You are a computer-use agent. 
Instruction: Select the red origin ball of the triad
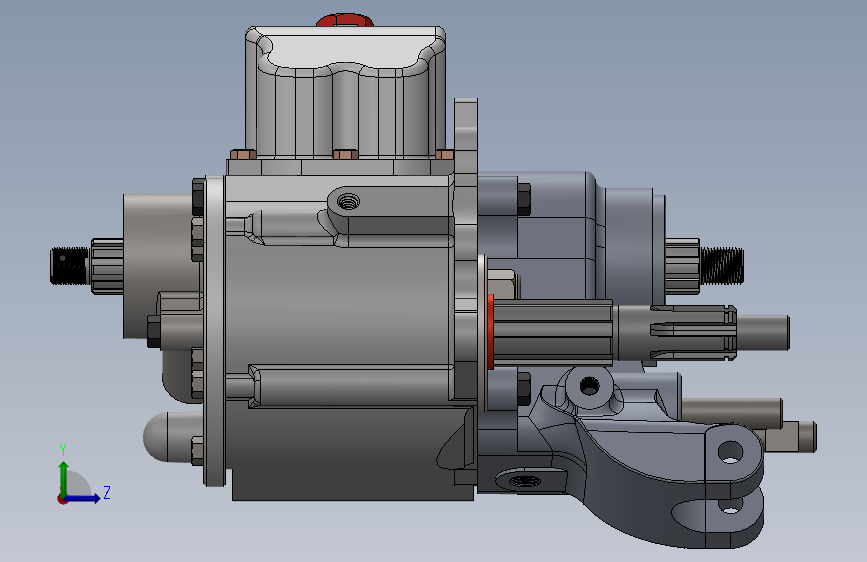(x=62, y=499)
